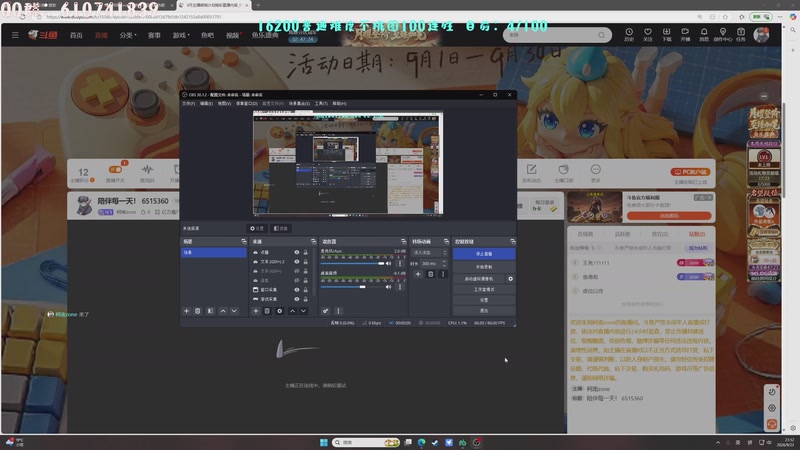Open advanced audio properties in OBS mixer
The height and width of the screenshot is (450, 800).
[x=326, y=311]
